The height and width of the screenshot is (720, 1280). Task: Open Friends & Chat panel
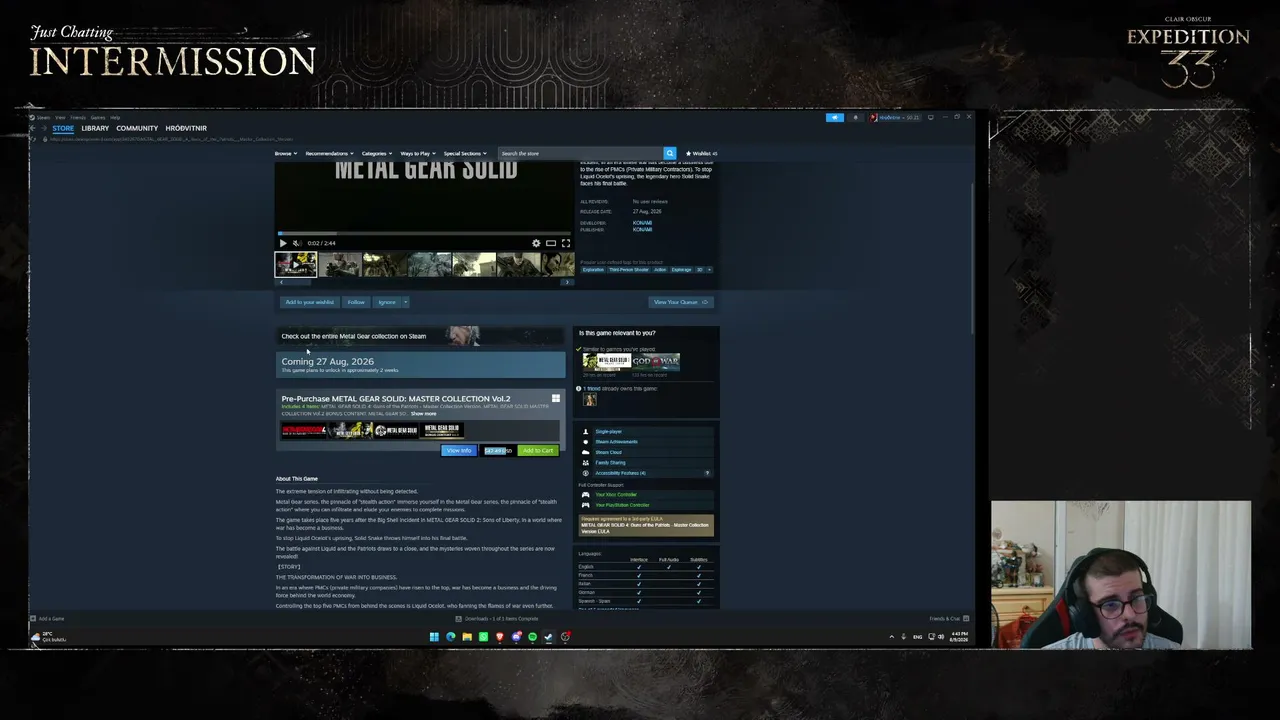948,619
